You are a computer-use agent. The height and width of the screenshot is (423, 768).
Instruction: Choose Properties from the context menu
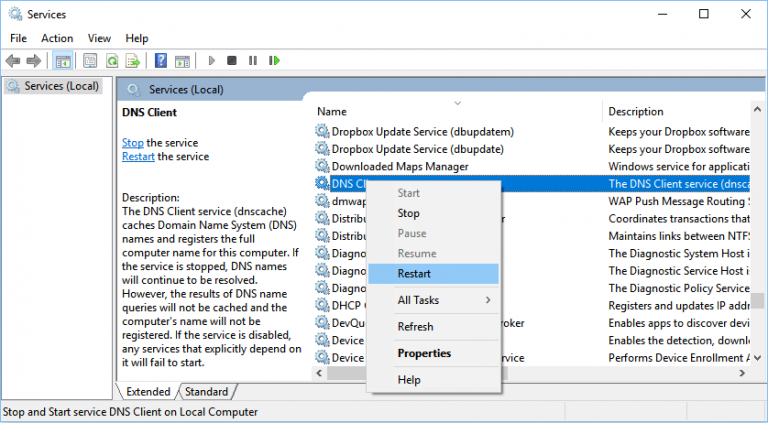[424, 353]
